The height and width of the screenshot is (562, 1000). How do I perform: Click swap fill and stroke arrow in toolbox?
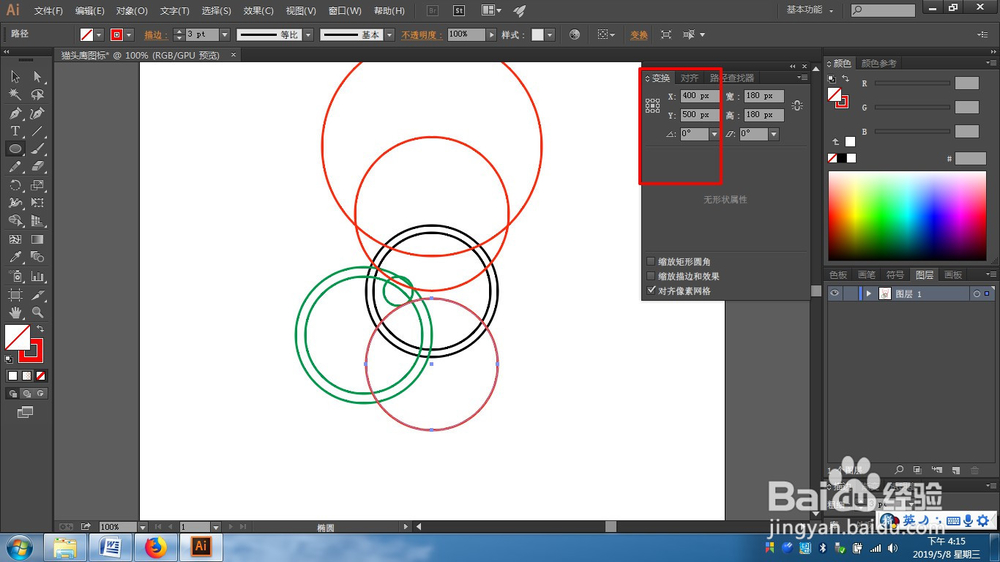[40, 329]
